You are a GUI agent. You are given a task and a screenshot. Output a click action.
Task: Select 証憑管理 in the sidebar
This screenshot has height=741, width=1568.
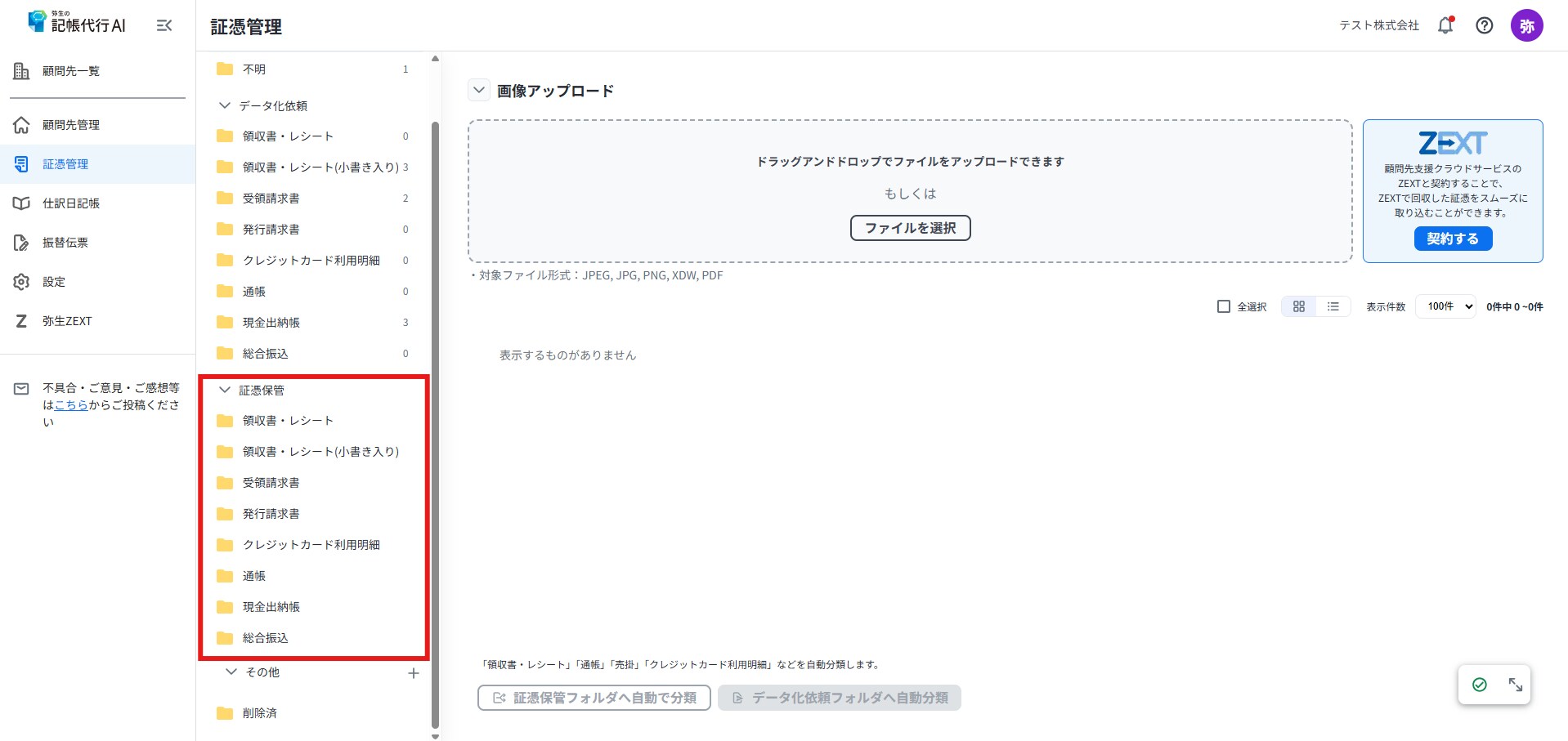pos(97,164)
